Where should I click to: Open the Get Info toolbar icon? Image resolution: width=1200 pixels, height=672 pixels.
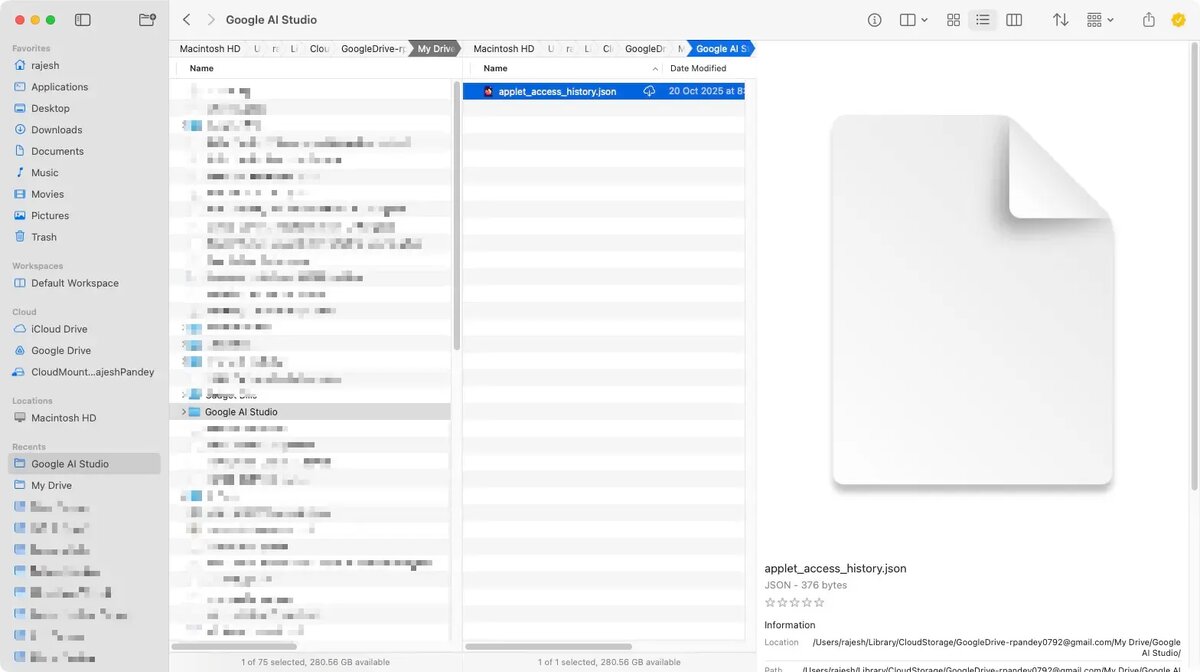pyautogui.click(x=875, y=20)
